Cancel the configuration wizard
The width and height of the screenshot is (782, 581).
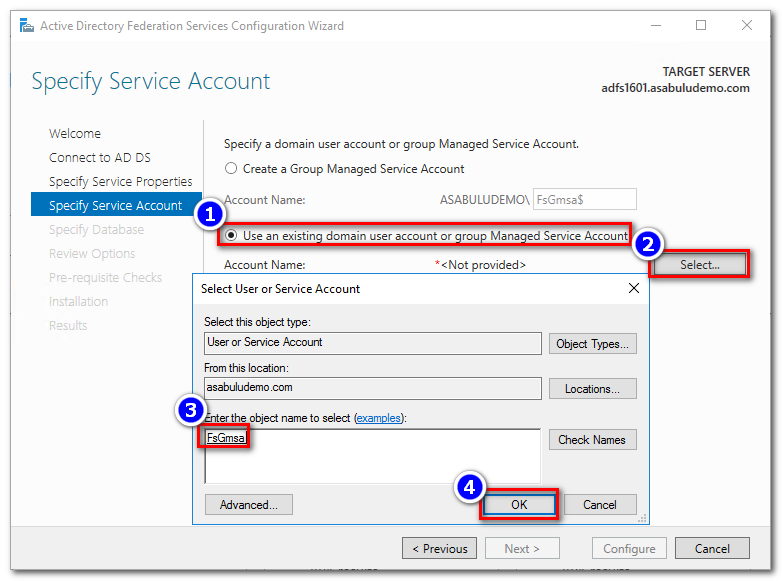712,549
